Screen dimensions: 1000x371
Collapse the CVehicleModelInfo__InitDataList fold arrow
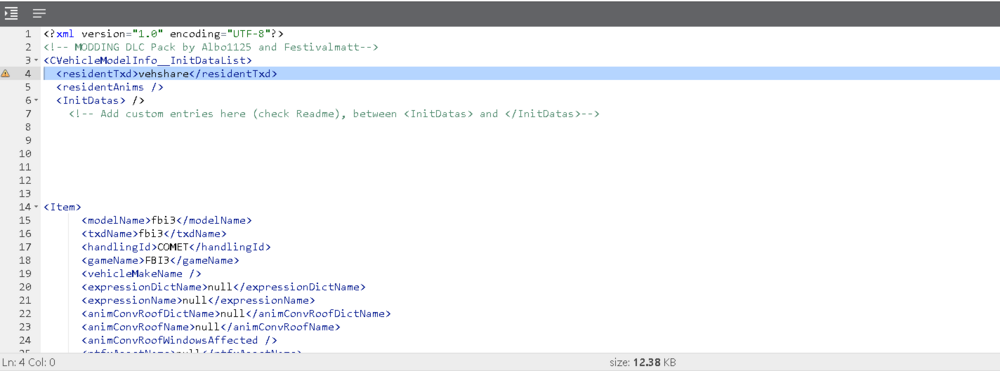coord(37,61)
